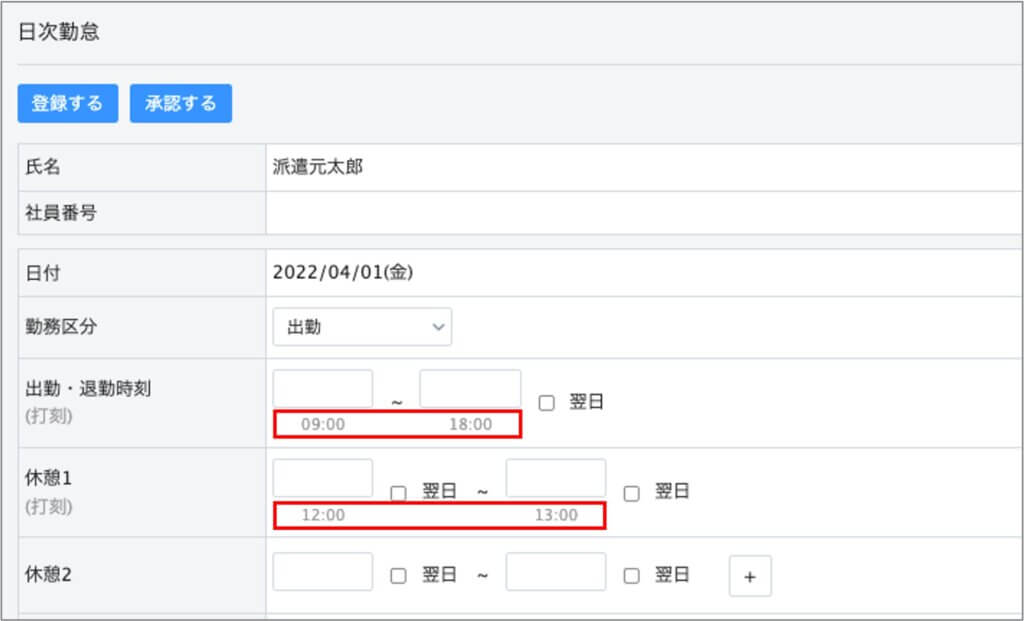The image size is (1024, 621).
Task: Click the stamped 12:00 break start time
Action: click(x=323, y=515)
